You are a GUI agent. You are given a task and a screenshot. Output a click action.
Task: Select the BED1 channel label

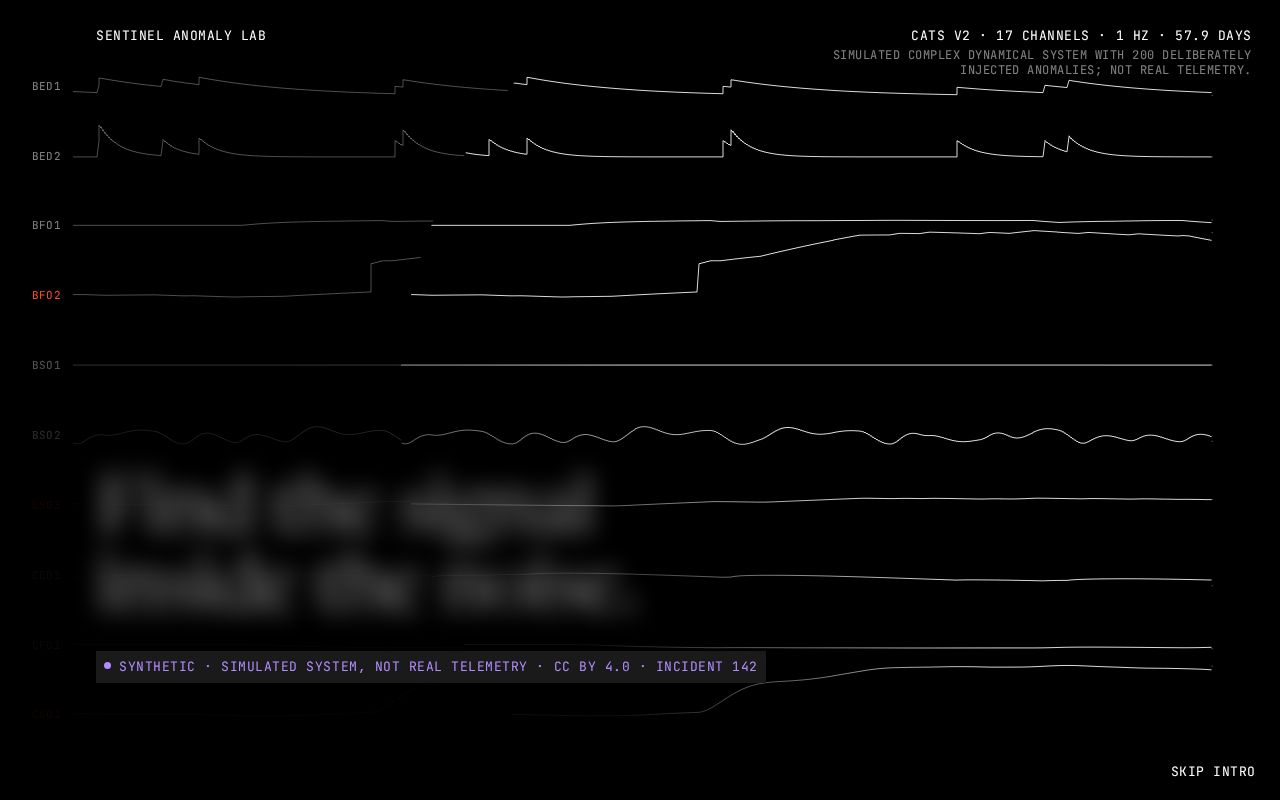point(46,87)
